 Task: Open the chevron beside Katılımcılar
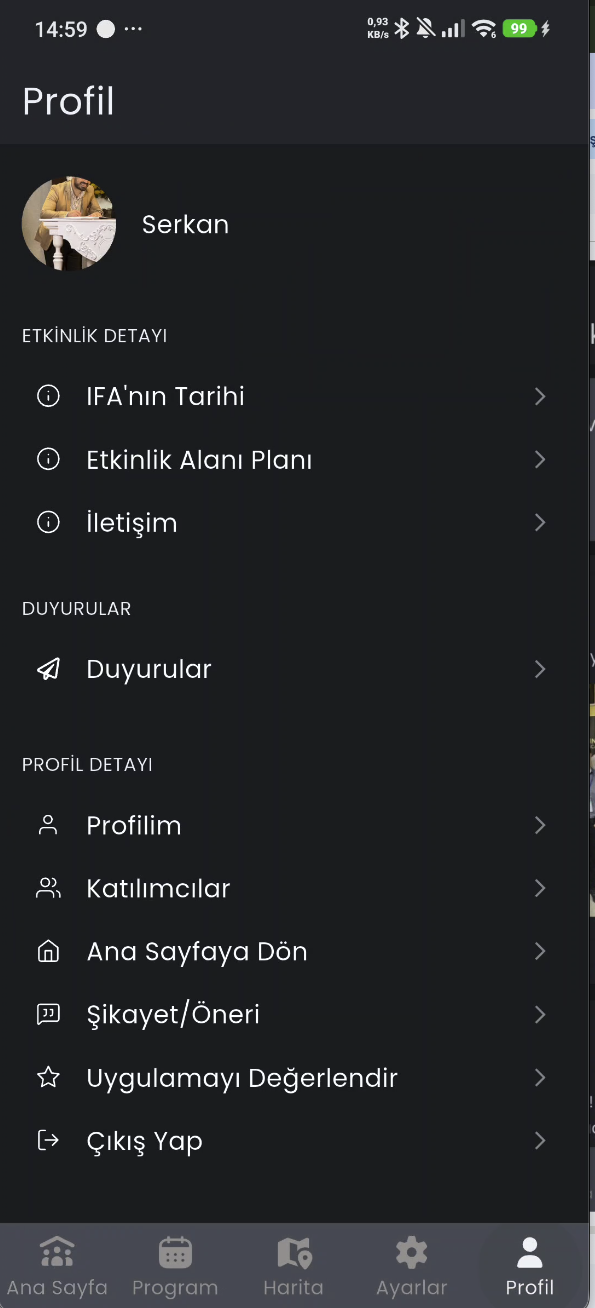pyautogui.click(x=540, y=888)
